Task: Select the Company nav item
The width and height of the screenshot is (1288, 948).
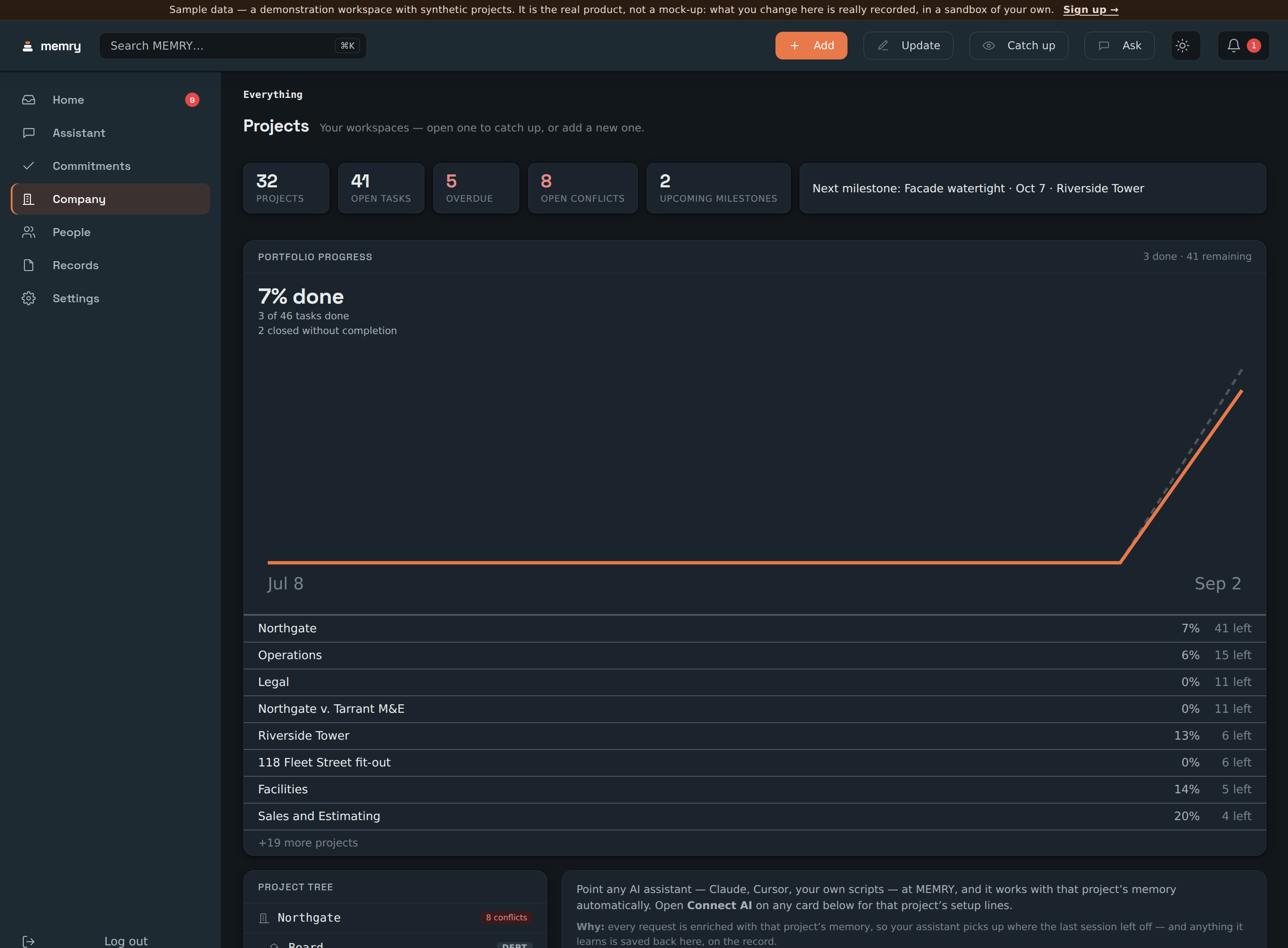Action: 110,199
